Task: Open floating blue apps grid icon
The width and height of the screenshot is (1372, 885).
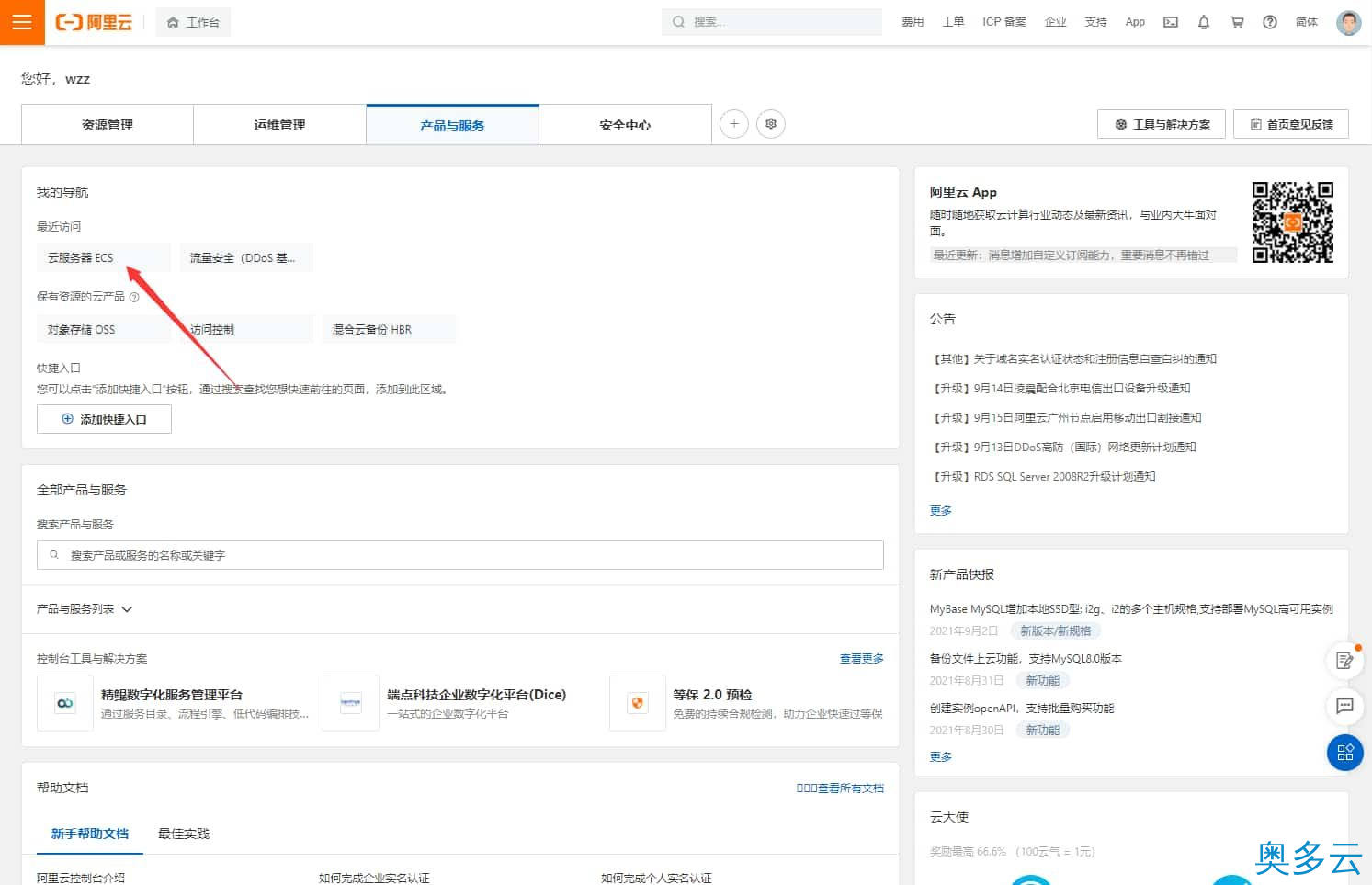Action: [x=1344, y=753]
